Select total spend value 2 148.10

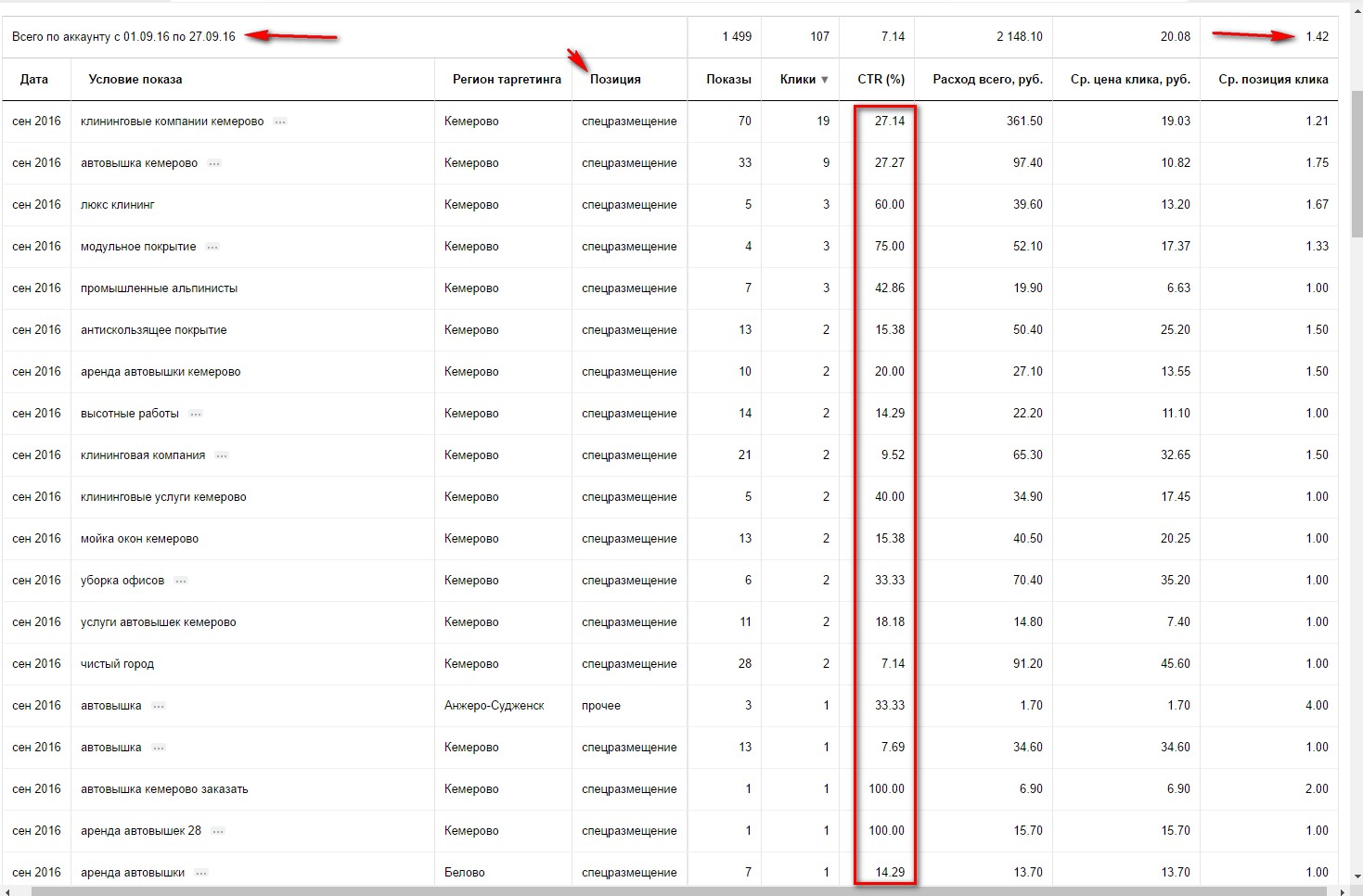[x=1020, y=36]
